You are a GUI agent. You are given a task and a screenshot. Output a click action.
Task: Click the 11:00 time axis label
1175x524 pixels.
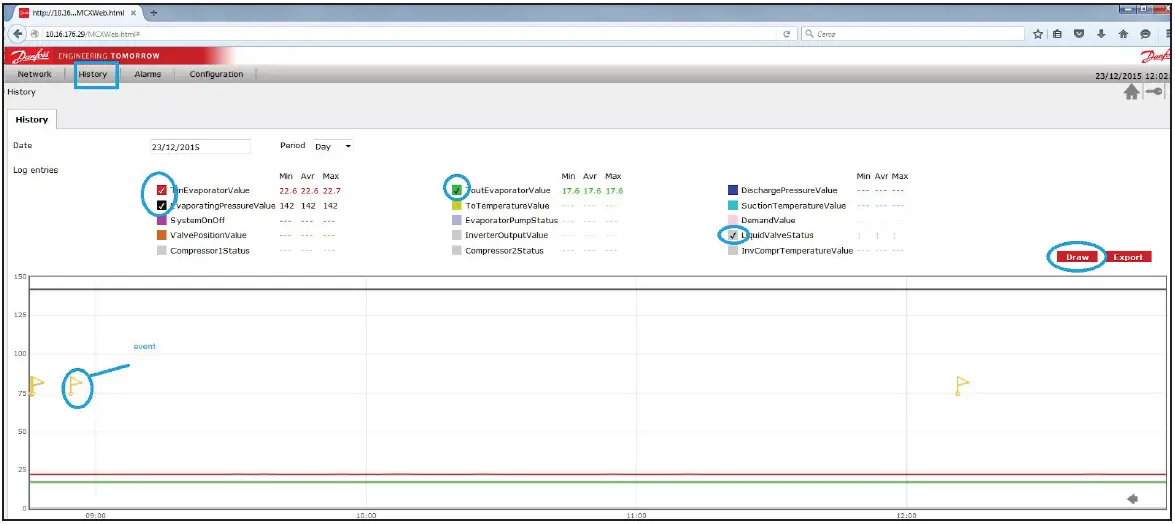(x=636, y=516)
